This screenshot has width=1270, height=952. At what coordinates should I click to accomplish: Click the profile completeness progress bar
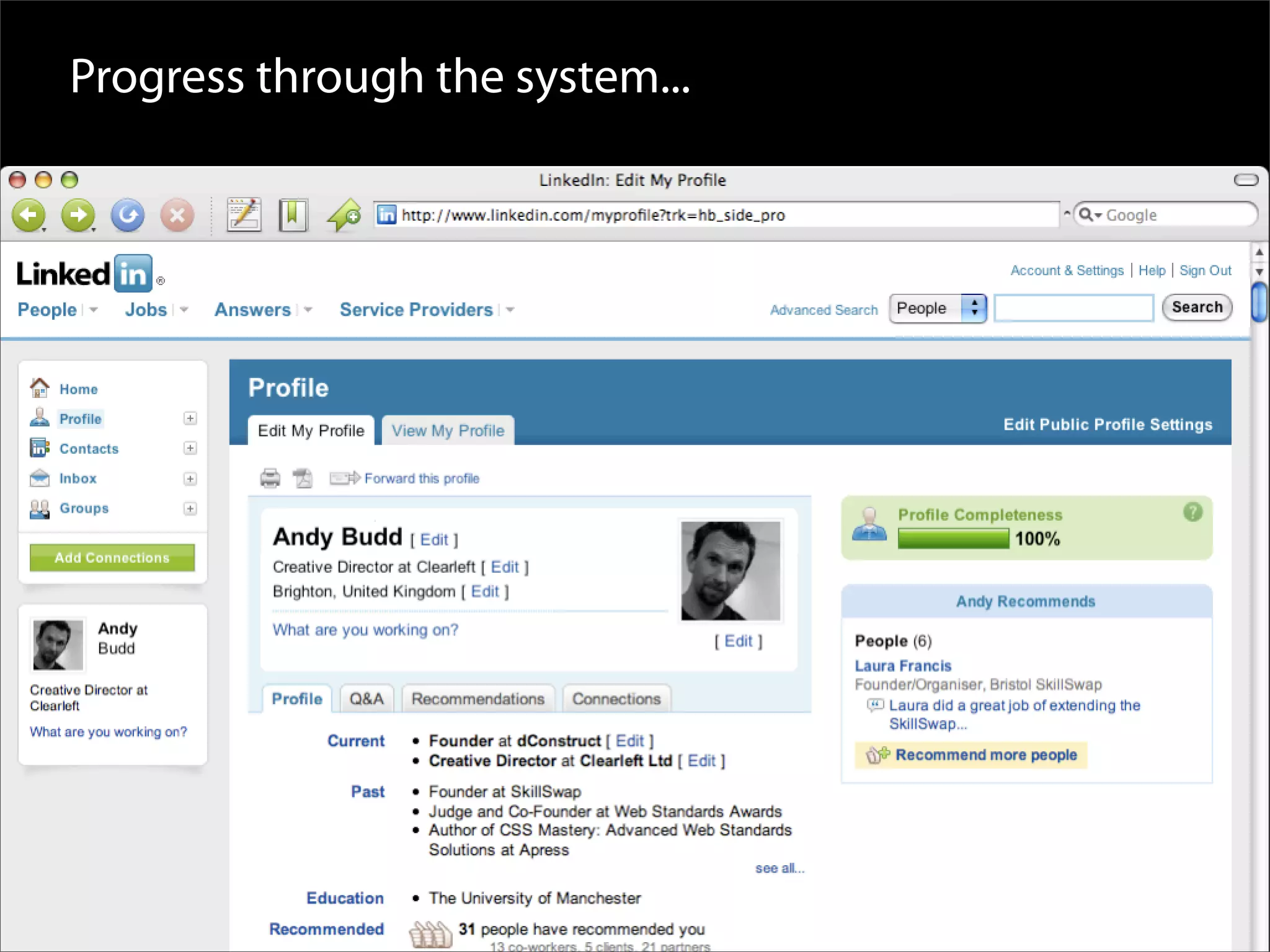[953, 539]
